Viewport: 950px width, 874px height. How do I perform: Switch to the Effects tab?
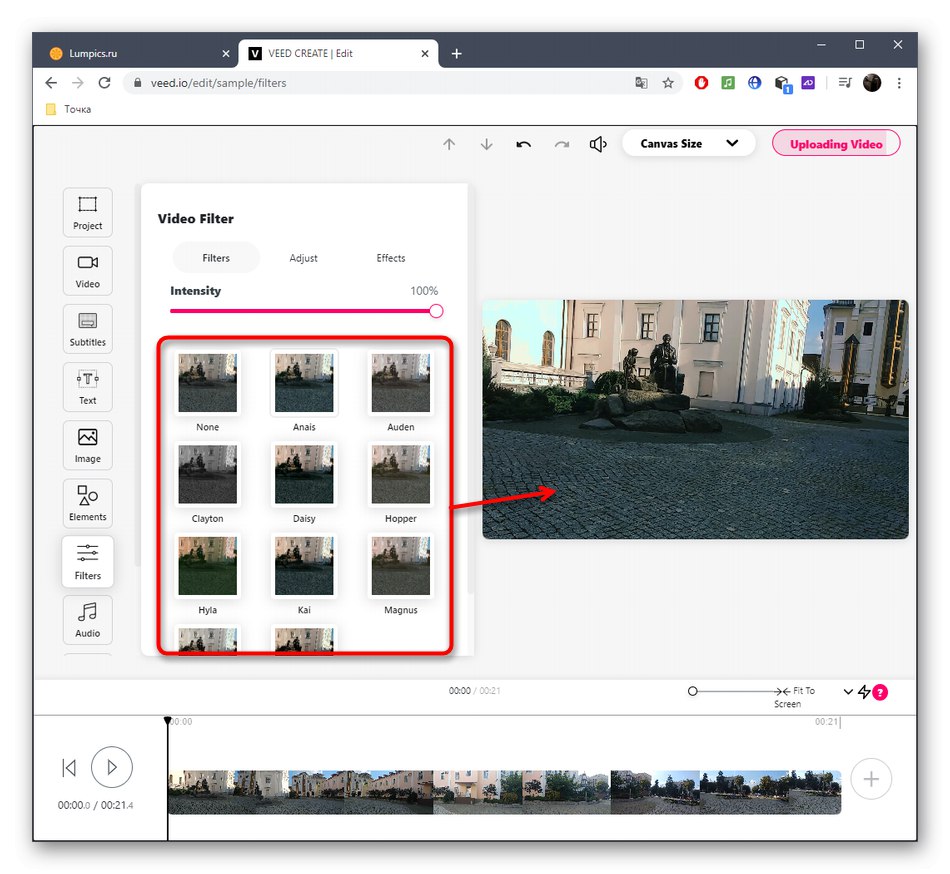click(x=391, y=258)
